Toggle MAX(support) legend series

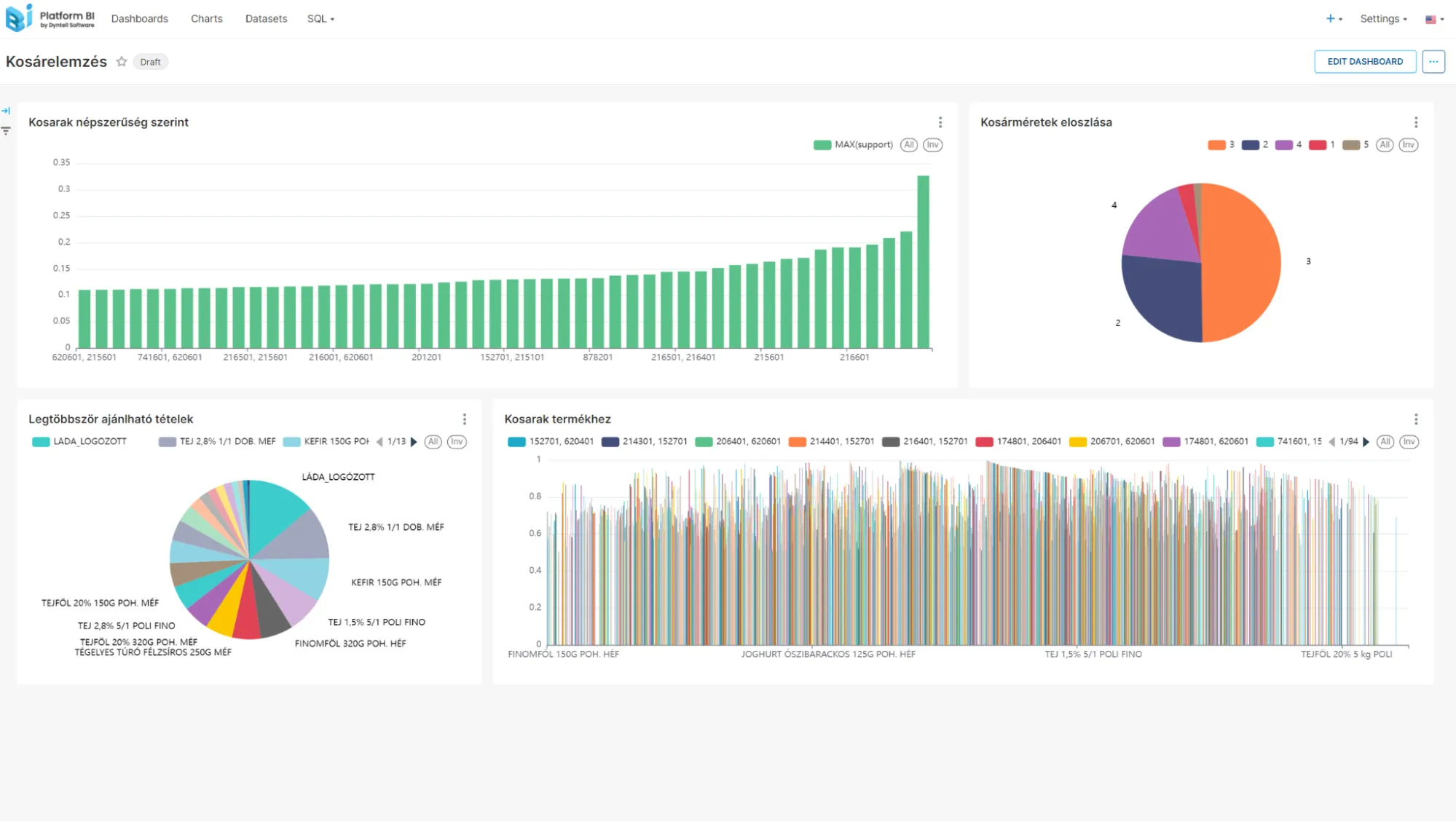coord(854,145)
